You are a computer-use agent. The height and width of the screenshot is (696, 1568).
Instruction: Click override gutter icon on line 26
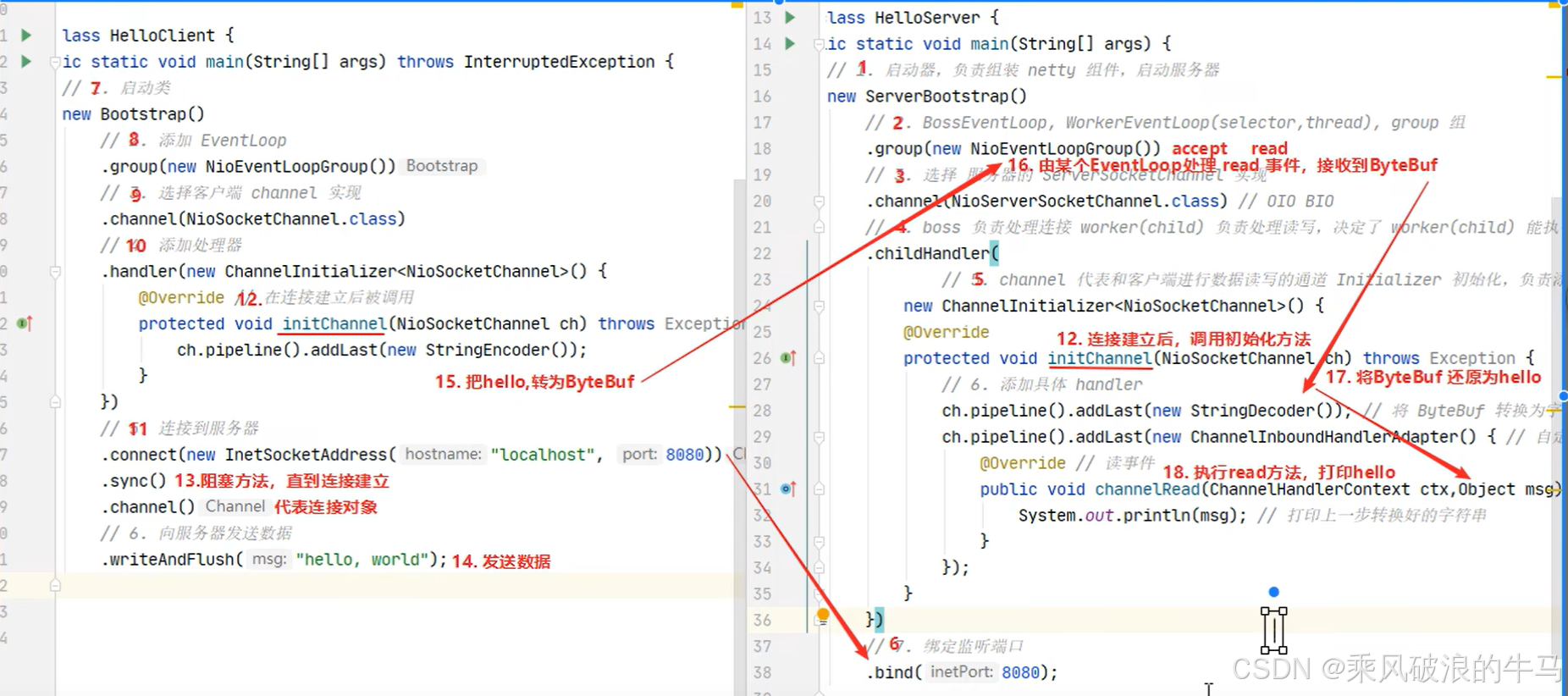pos(787,358)
